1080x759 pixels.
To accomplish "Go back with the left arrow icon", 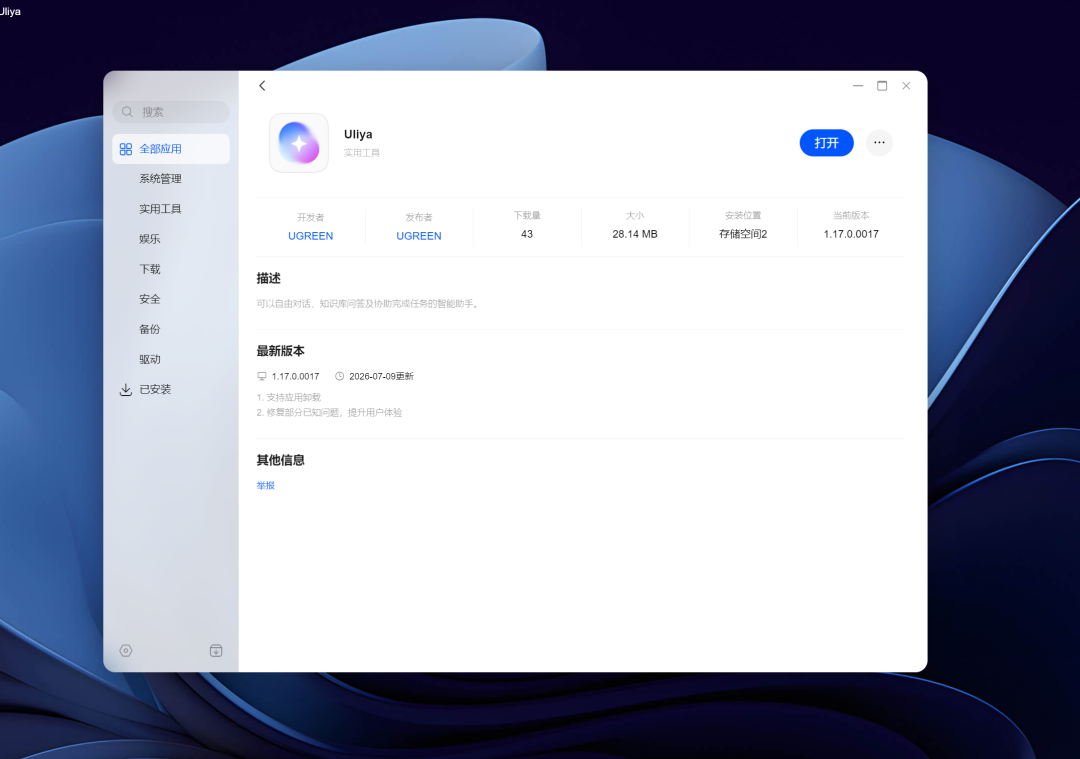I will [x=262, y=85].
